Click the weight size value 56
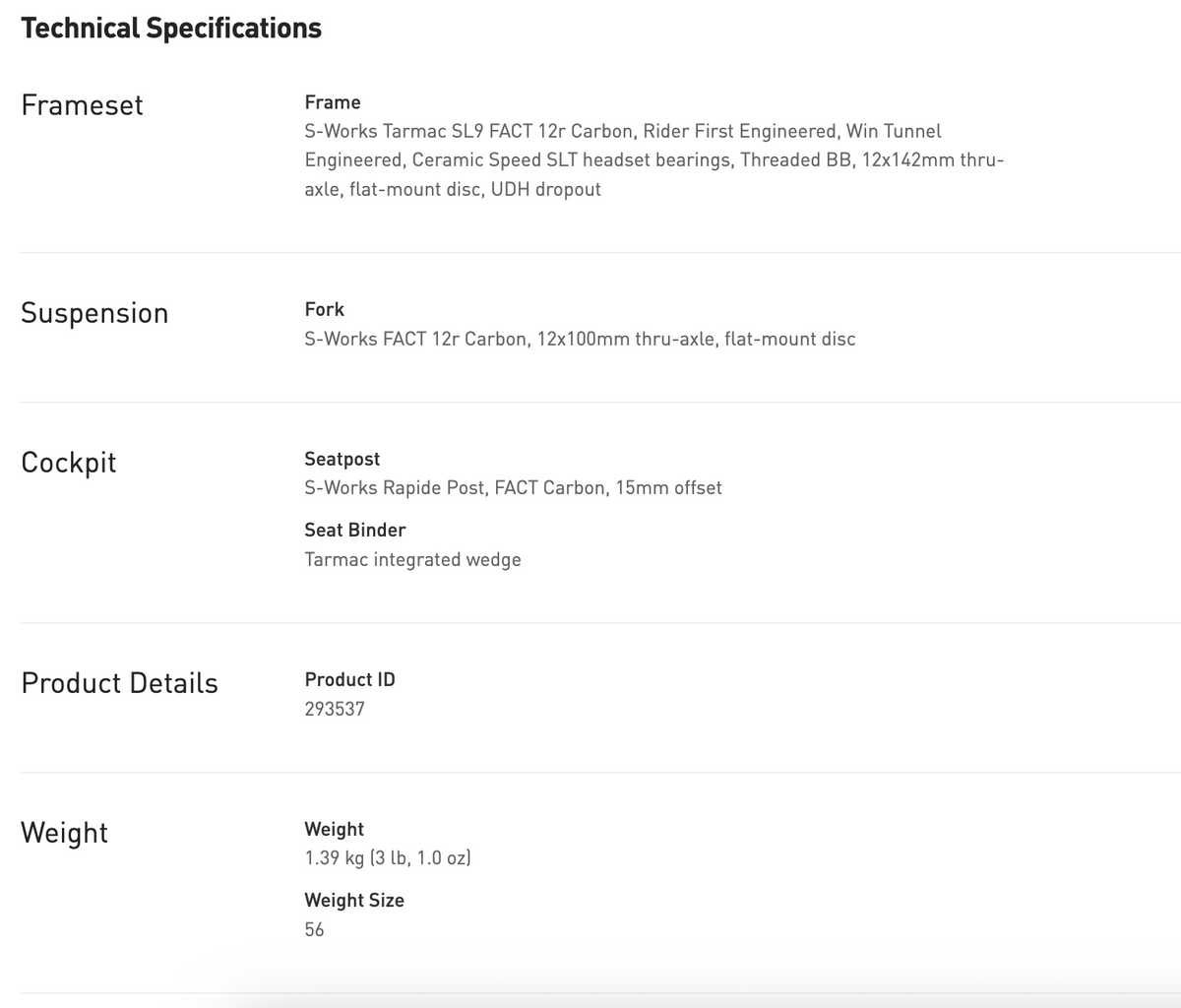The height and width of the screenshot is (1008, 1181). [314, 929]
